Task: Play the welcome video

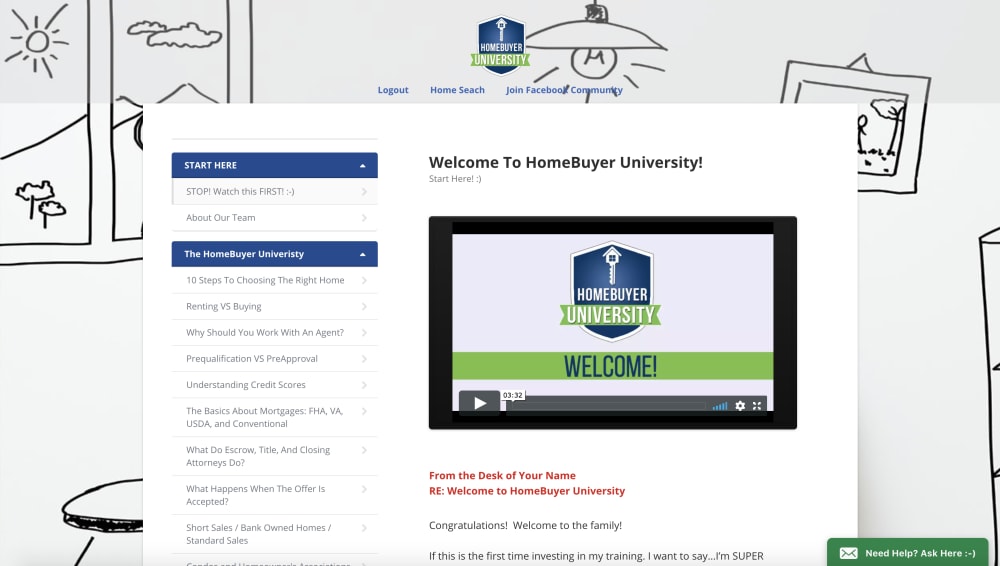Action: point(480,403)
